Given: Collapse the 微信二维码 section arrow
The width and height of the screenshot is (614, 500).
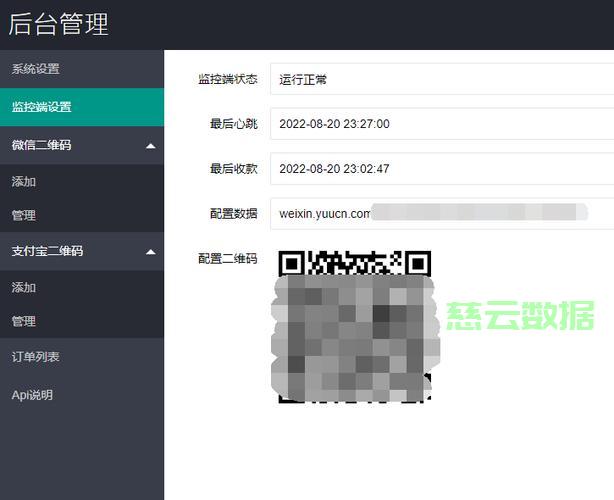Looking at the screenshot, I should pyautogui.click(x=151, y=146).
